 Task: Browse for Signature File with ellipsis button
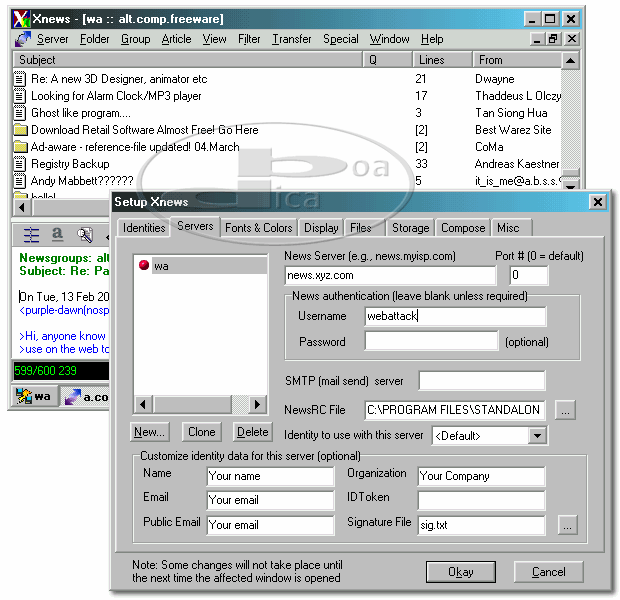pos(566,525)
